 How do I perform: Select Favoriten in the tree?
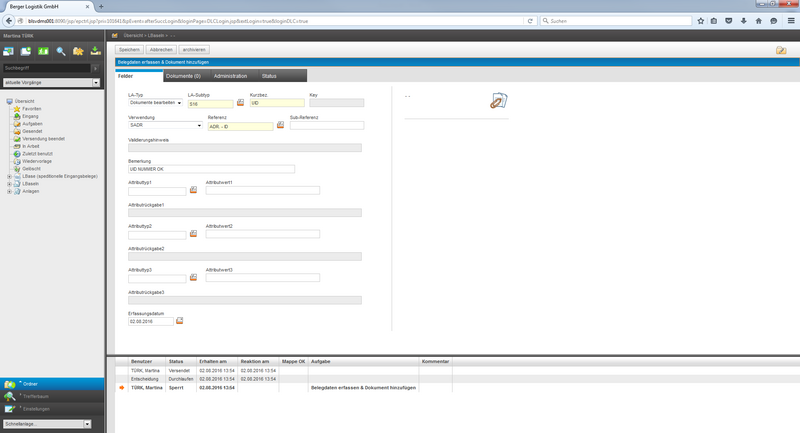32,109
